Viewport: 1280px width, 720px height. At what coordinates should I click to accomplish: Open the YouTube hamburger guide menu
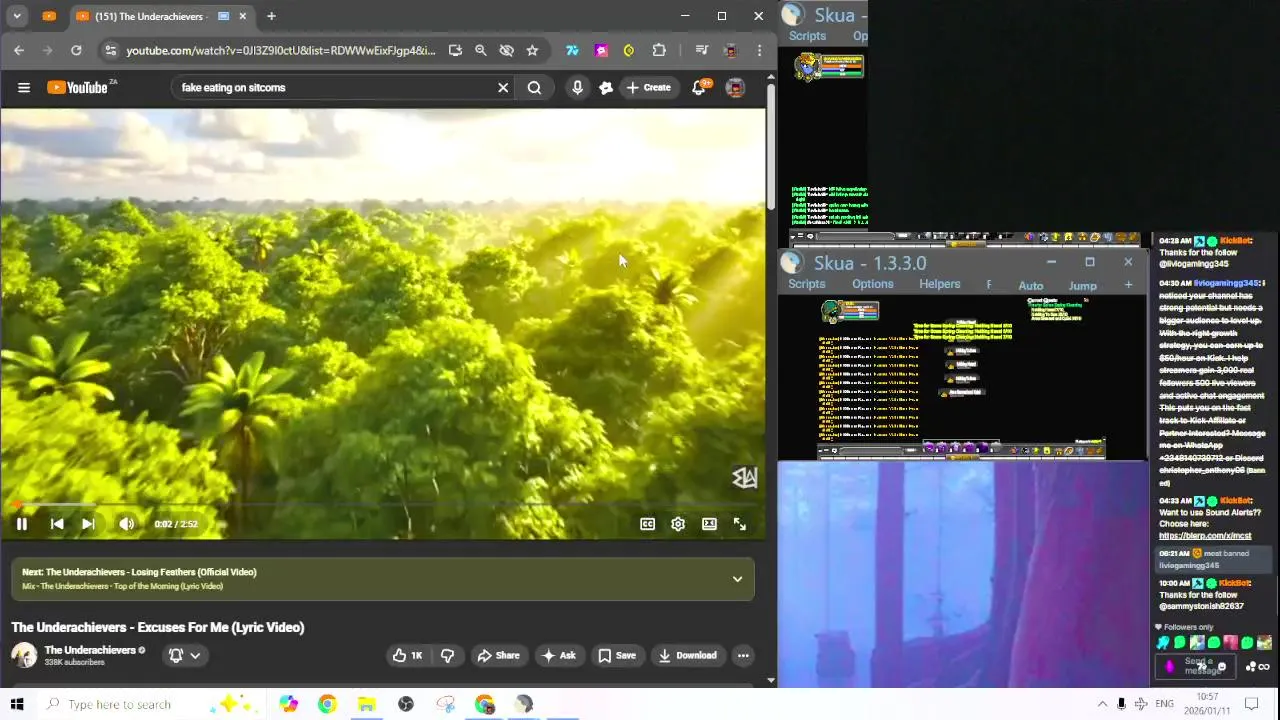[24, 88]
